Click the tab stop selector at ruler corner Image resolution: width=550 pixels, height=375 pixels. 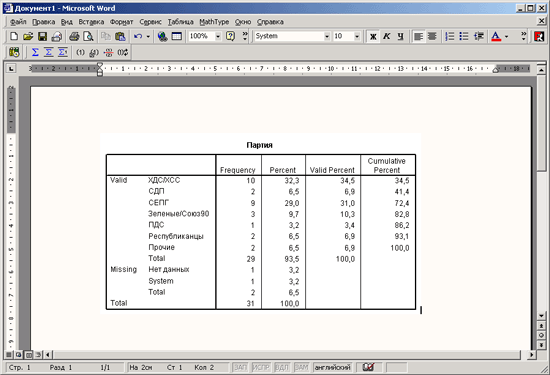point(11,69)
